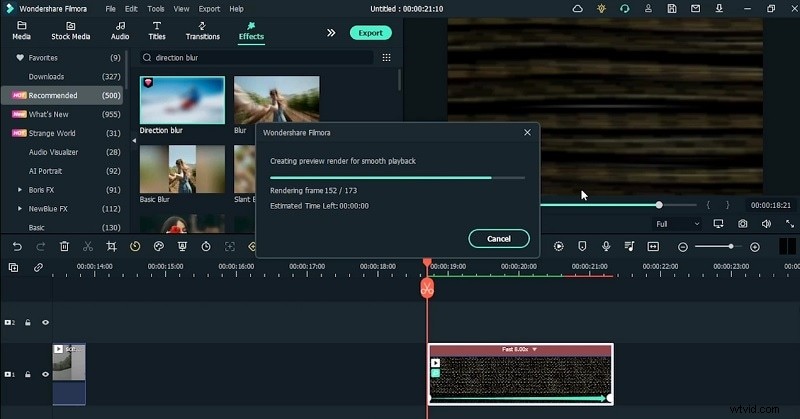Expand more tabs with double chevron
The width and height of the screenshot is (800, 419).
[x=331, y=33]
